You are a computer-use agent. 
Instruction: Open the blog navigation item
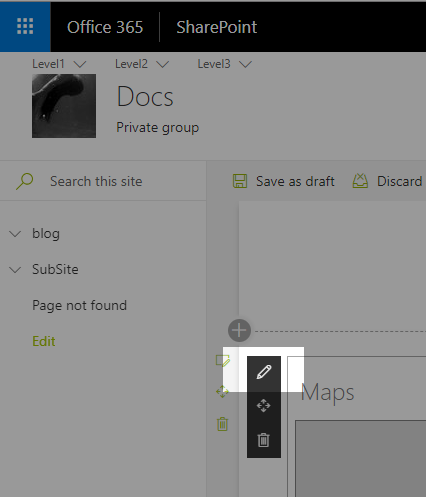(x=46, y=234)
